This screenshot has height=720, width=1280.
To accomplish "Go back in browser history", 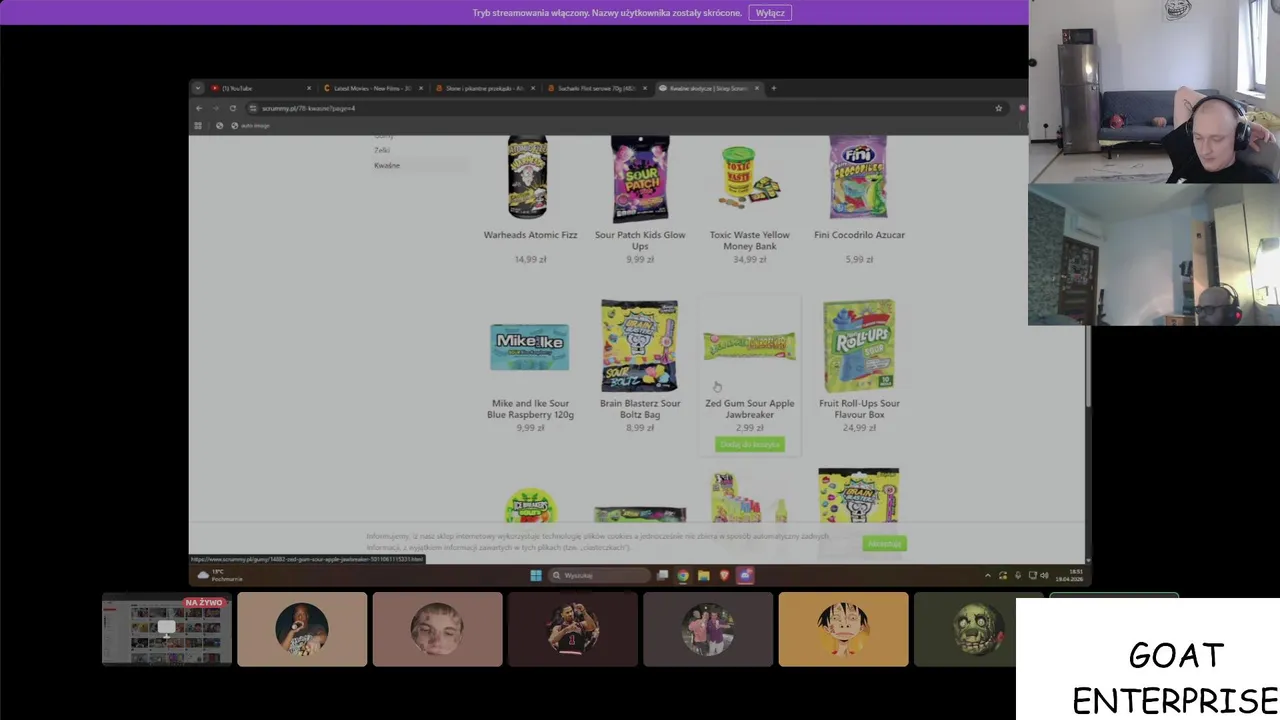I will [199, 108].
